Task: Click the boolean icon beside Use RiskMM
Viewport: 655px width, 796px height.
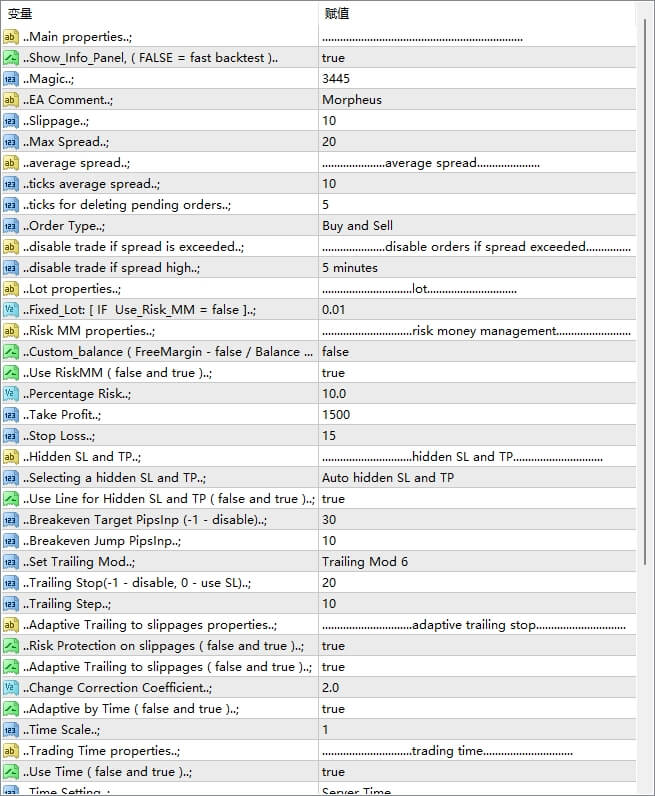Action: pos(11,373)
